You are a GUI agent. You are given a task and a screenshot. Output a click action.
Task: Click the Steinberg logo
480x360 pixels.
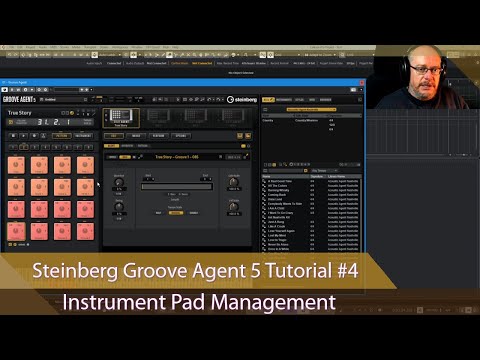tap(242, 99)
